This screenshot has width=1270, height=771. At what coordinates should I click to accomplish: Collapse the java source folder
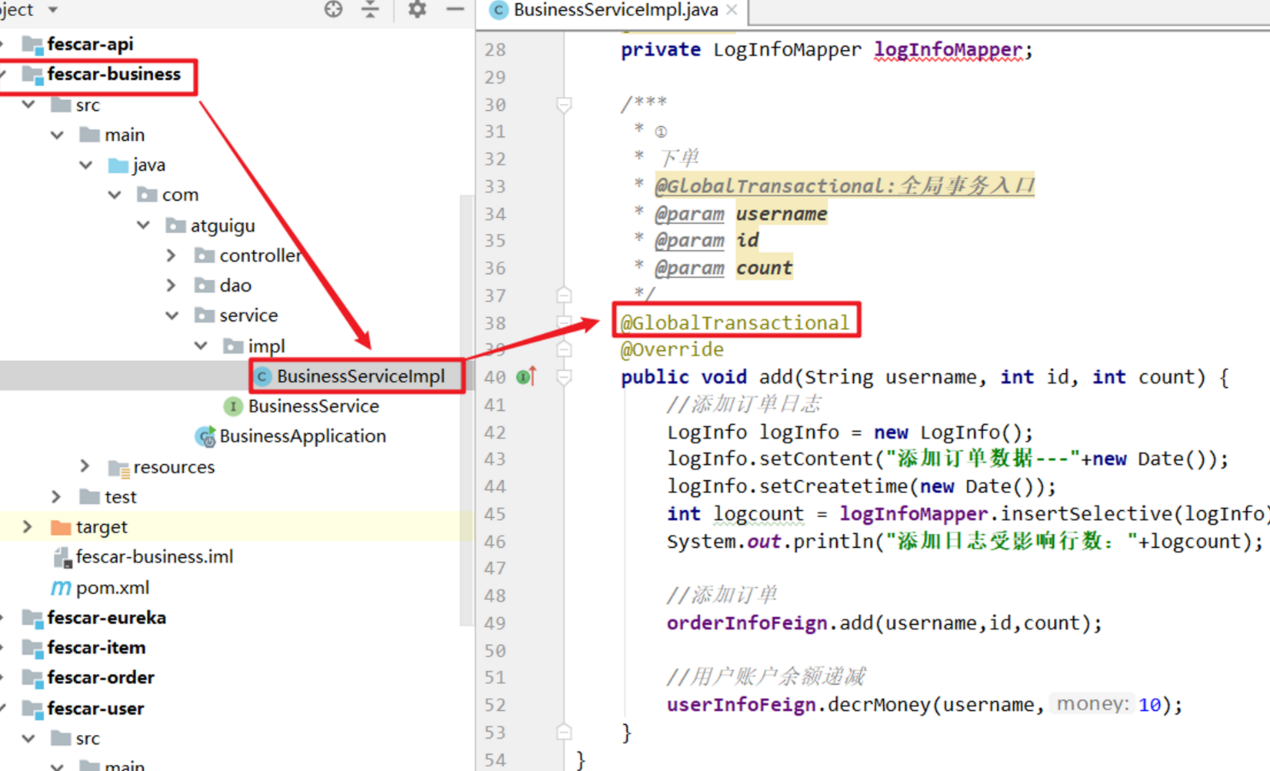86,165
